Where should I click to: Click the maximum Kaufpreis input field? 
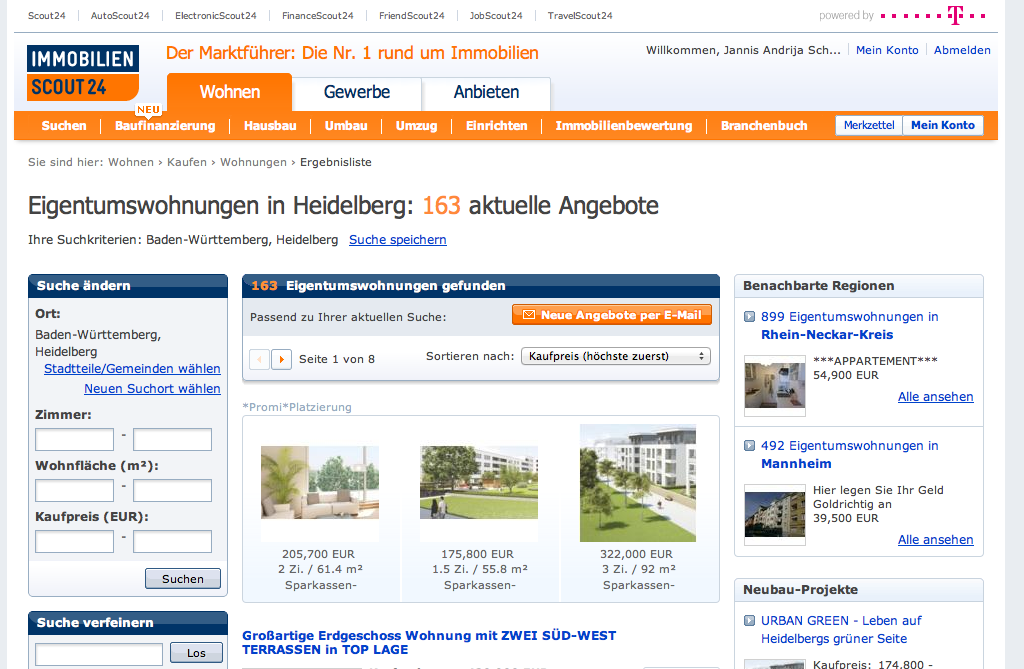pos(172,541)
